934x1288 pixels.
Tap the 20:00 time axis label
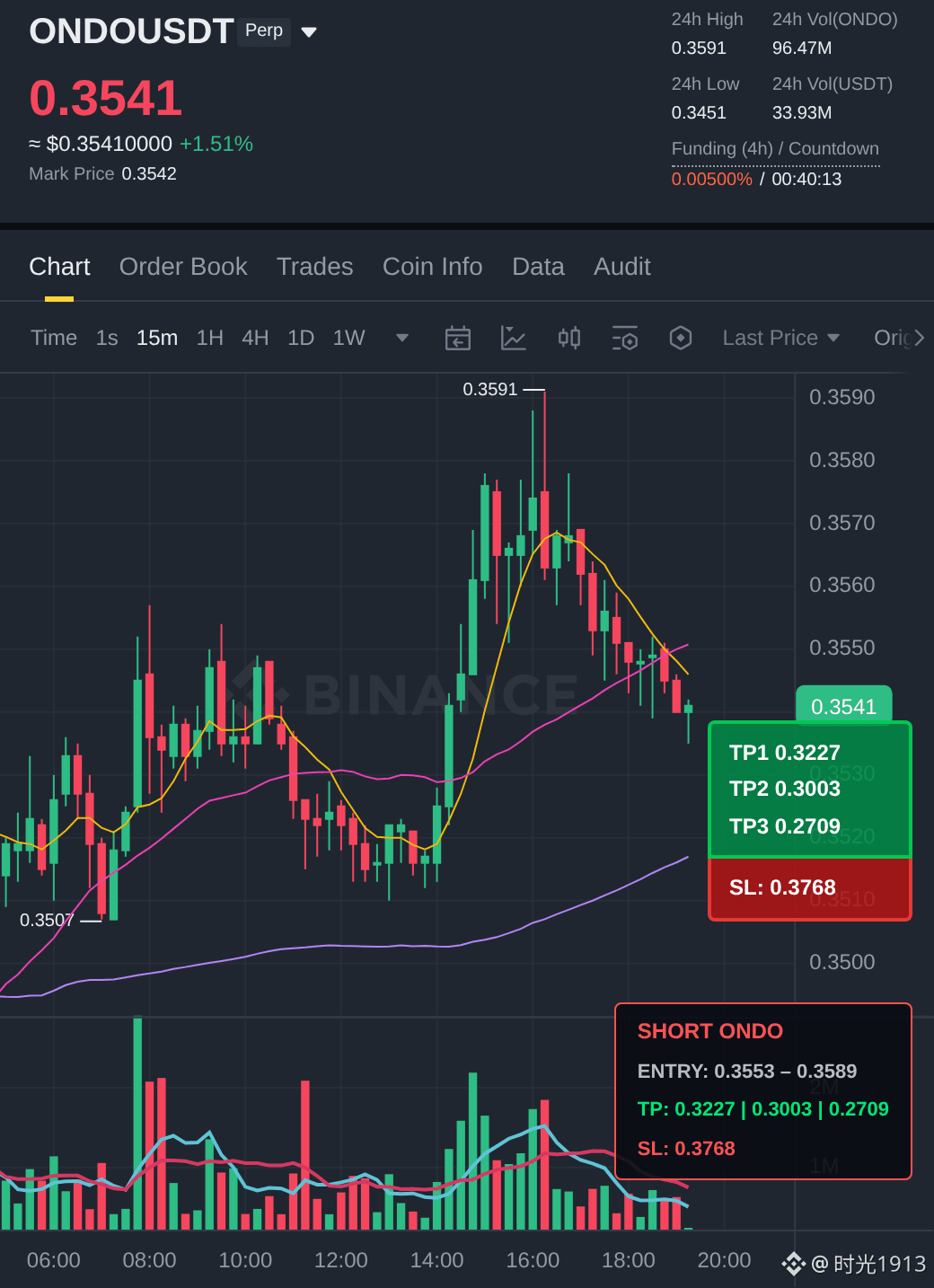point(724,1260)
